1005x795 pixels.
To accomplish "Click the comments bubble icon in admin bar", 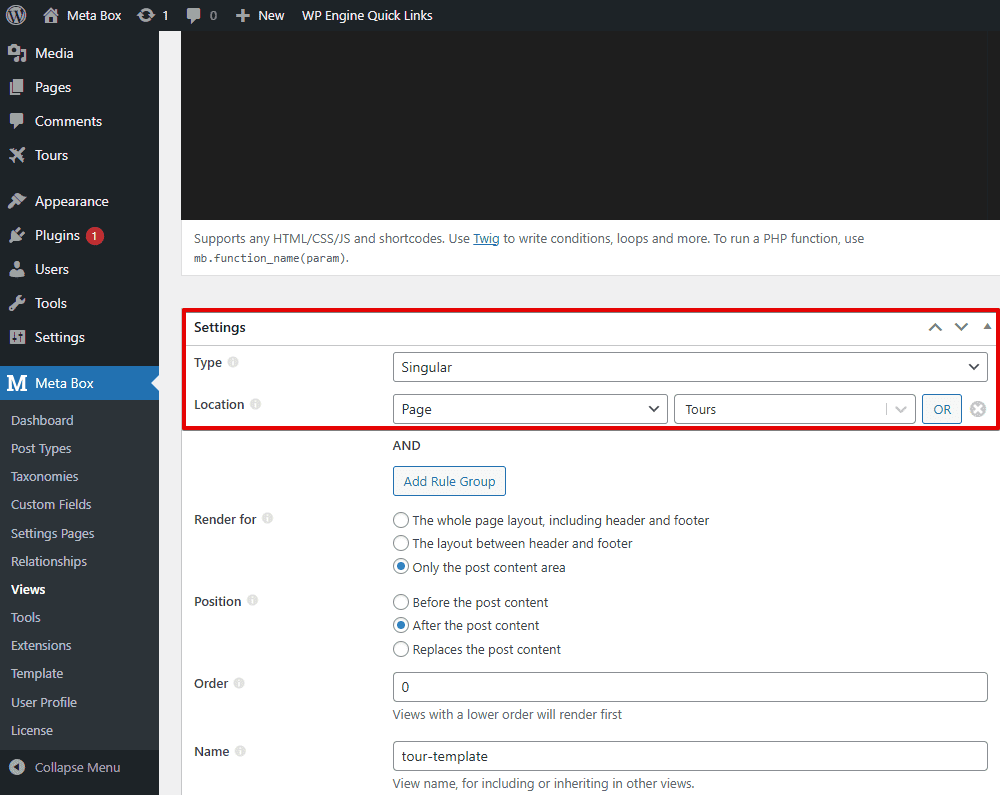I will 193,15.
